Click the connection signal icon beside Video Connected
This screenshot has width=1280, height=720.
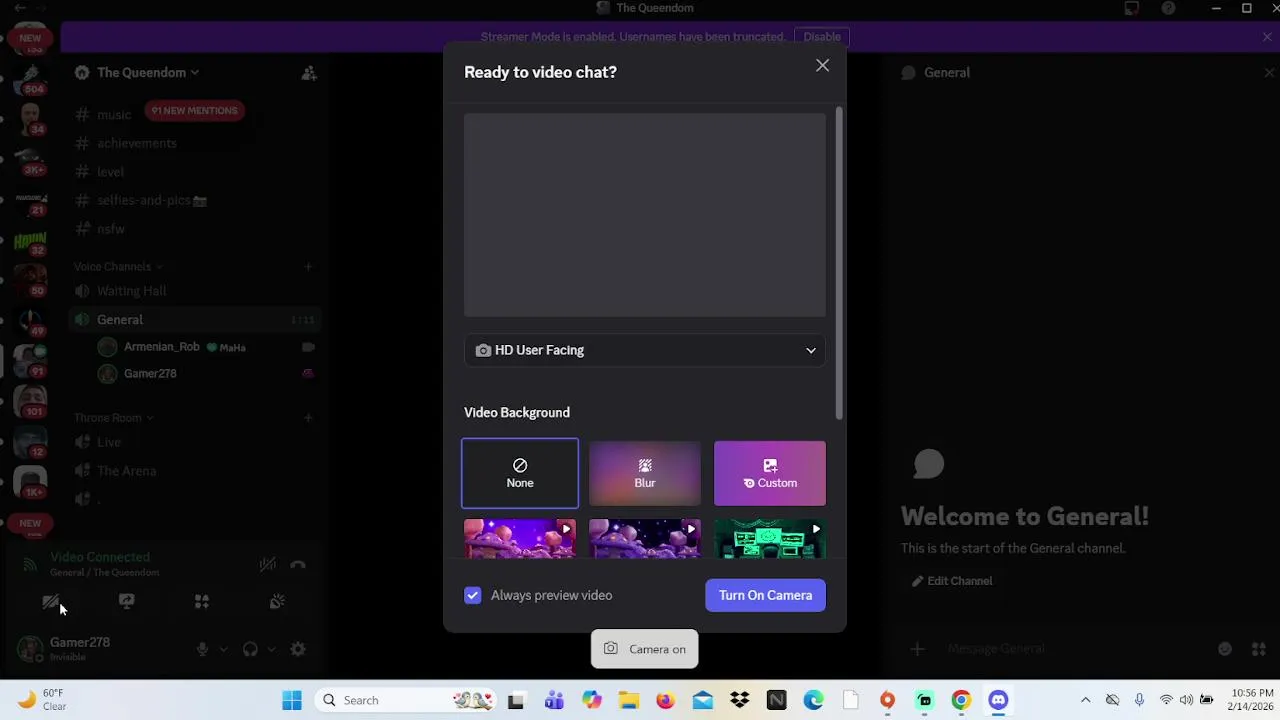pyautogui.click(x=30, y=564)
